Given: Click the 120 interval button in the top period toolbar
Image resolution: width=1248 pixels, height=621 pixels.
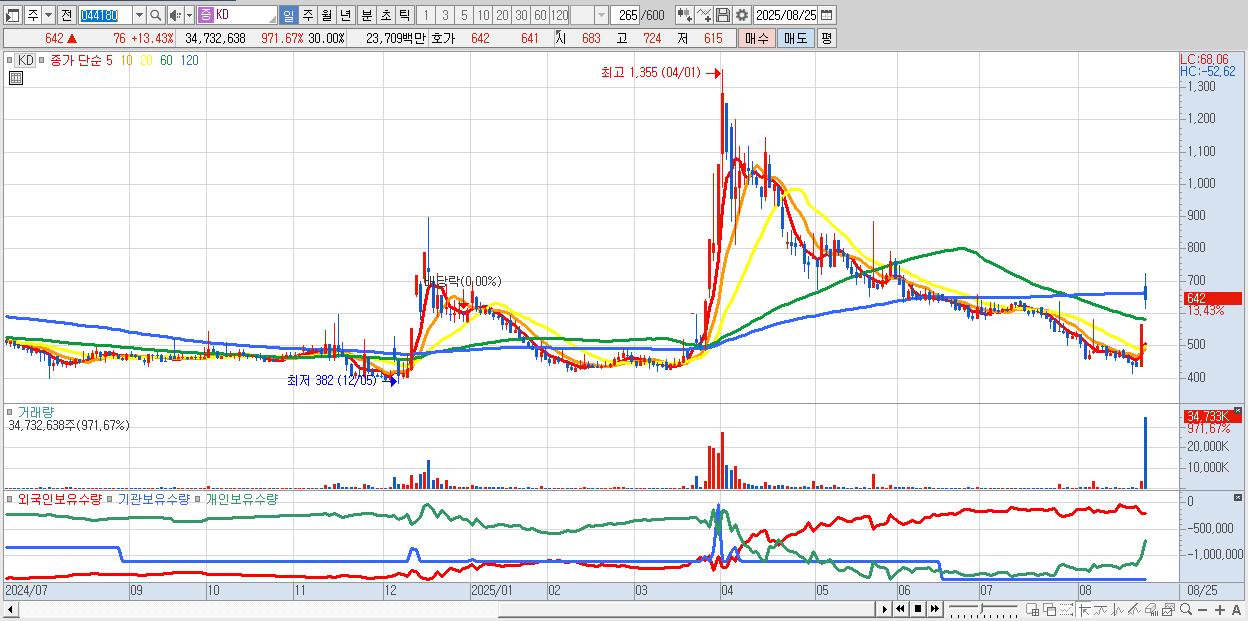Looking at the screenshot, I should pyautogui.click(x=560, y=15).
